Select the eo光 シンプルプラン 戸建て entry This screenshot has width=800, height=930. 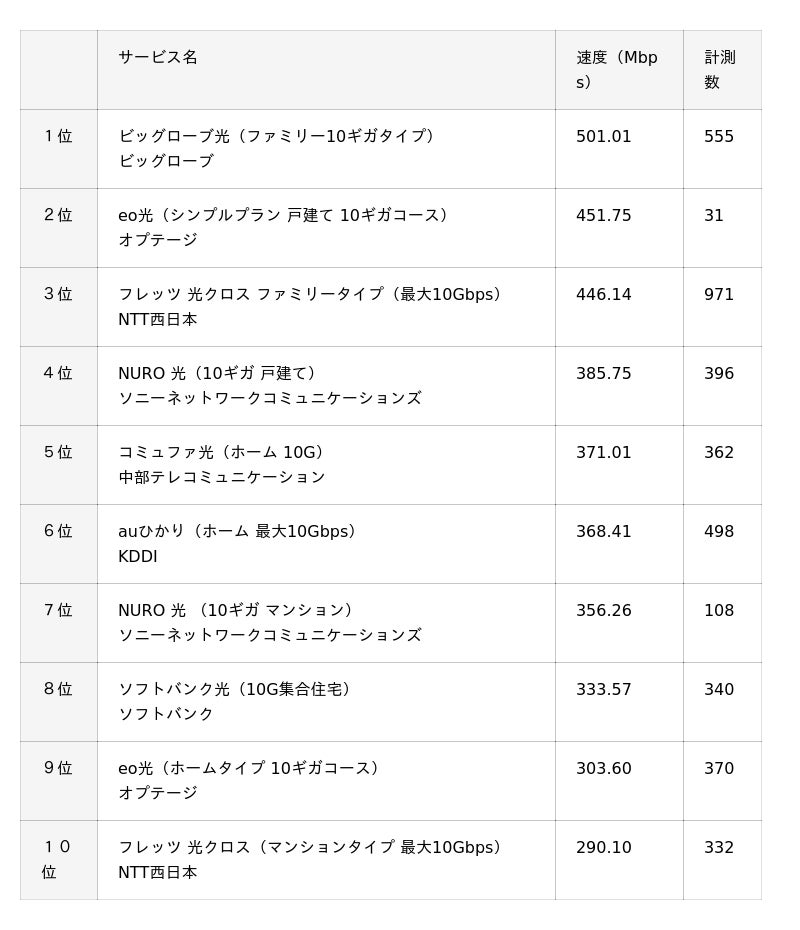click(285, 215)
